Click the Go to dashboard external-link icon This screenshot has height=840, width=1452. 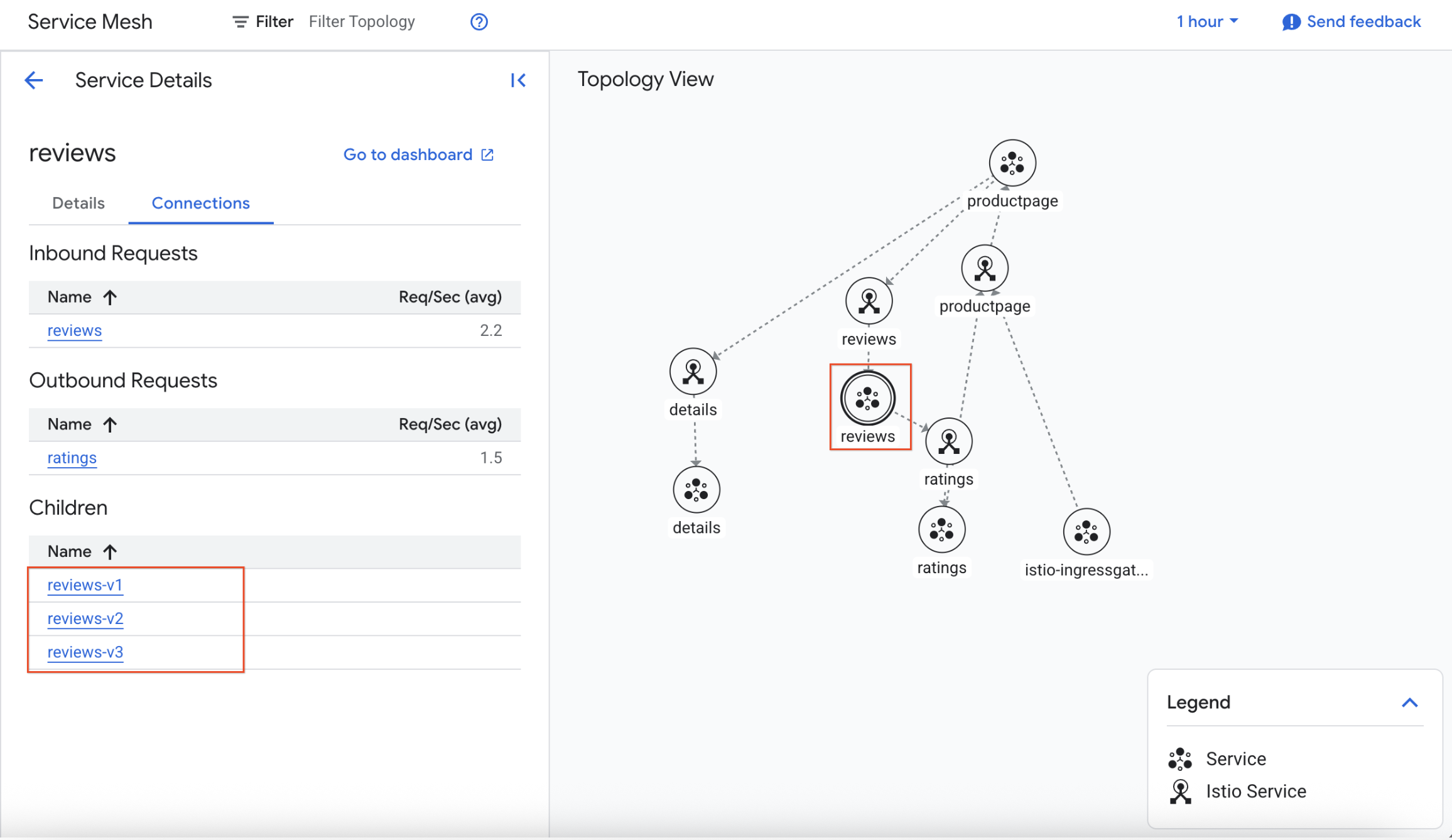click(x=487, y=154)
